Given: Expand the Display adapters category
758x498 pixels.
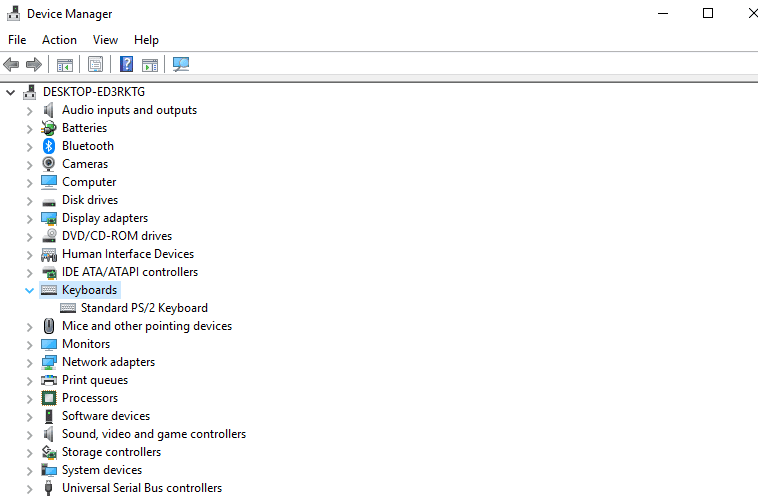Looking at the screenshot, I should (x=29, y=219).
